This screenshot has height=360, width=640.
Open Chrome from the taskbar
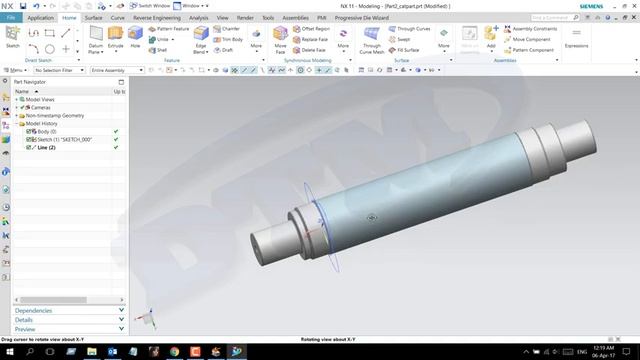coord(175,351)
